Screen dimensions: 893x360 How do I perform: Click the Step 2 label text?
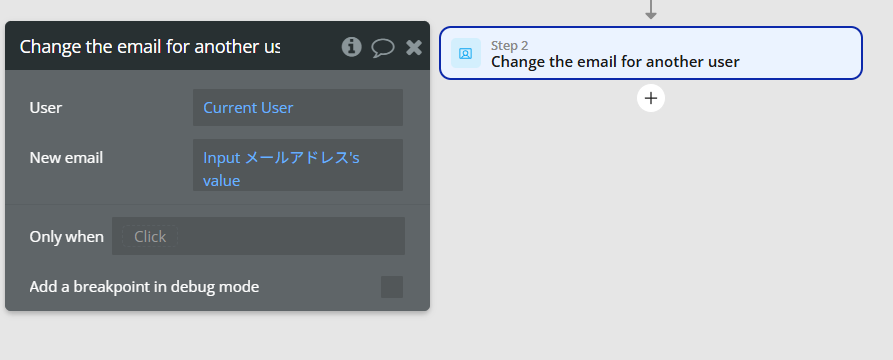click(x=510, y=46)
